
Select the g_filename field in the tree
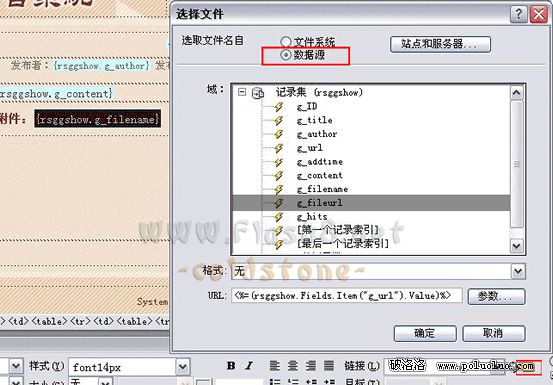click(322, 189)
